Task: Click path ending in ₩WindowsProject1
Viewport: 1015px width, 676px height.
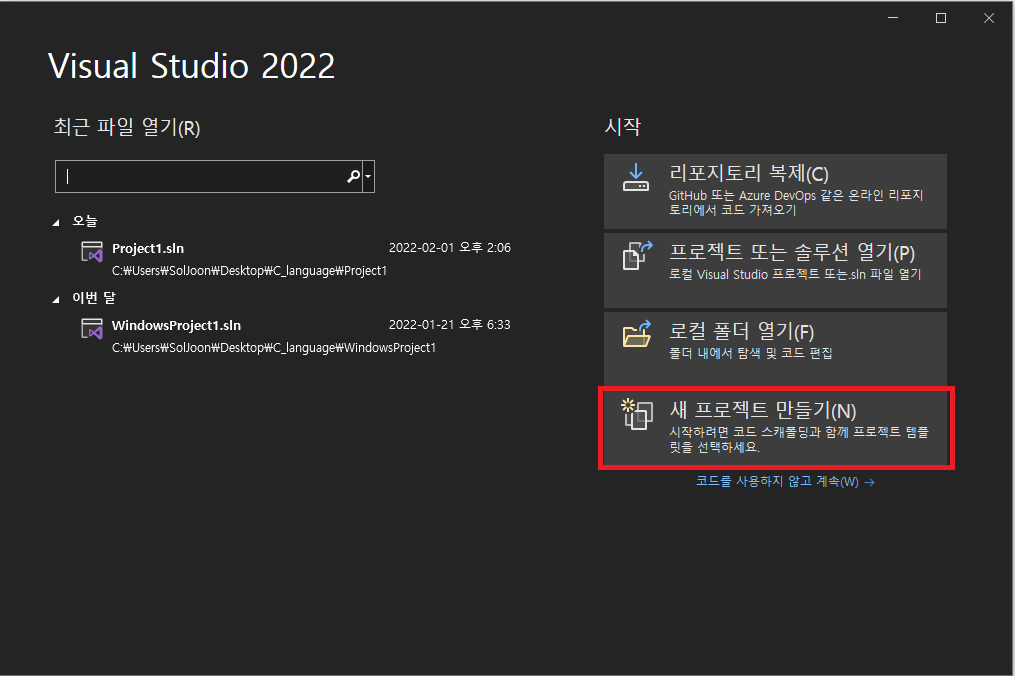Action: 274,348
